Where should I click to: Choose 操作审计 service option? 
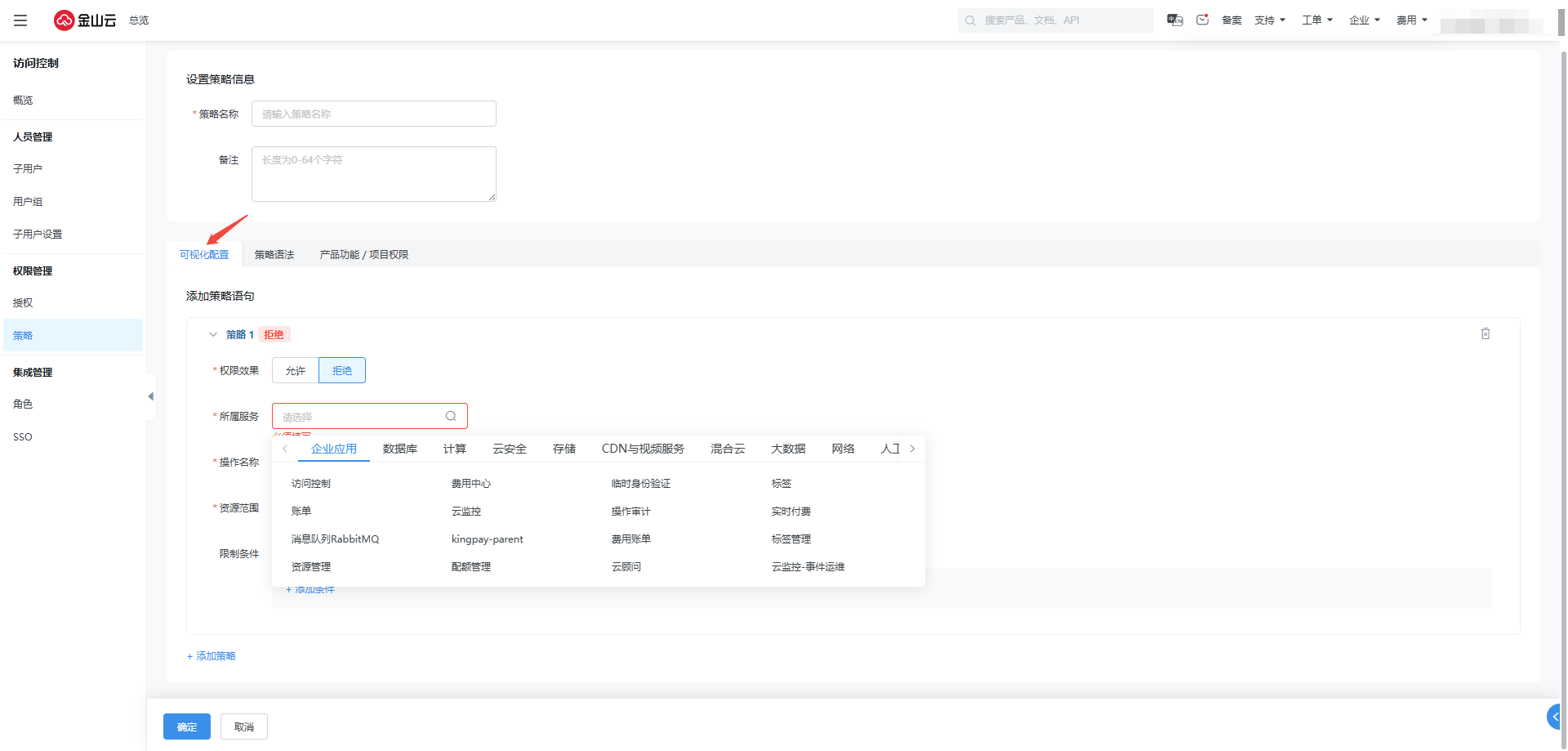(x=631, y=511)
